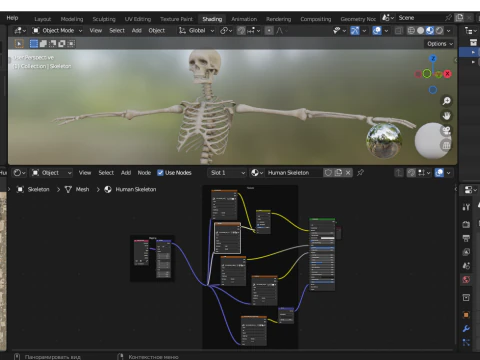This screenshot has height=360, width=480.
Task: Open the Scene properties tab icon
Action: click(466, 266)
